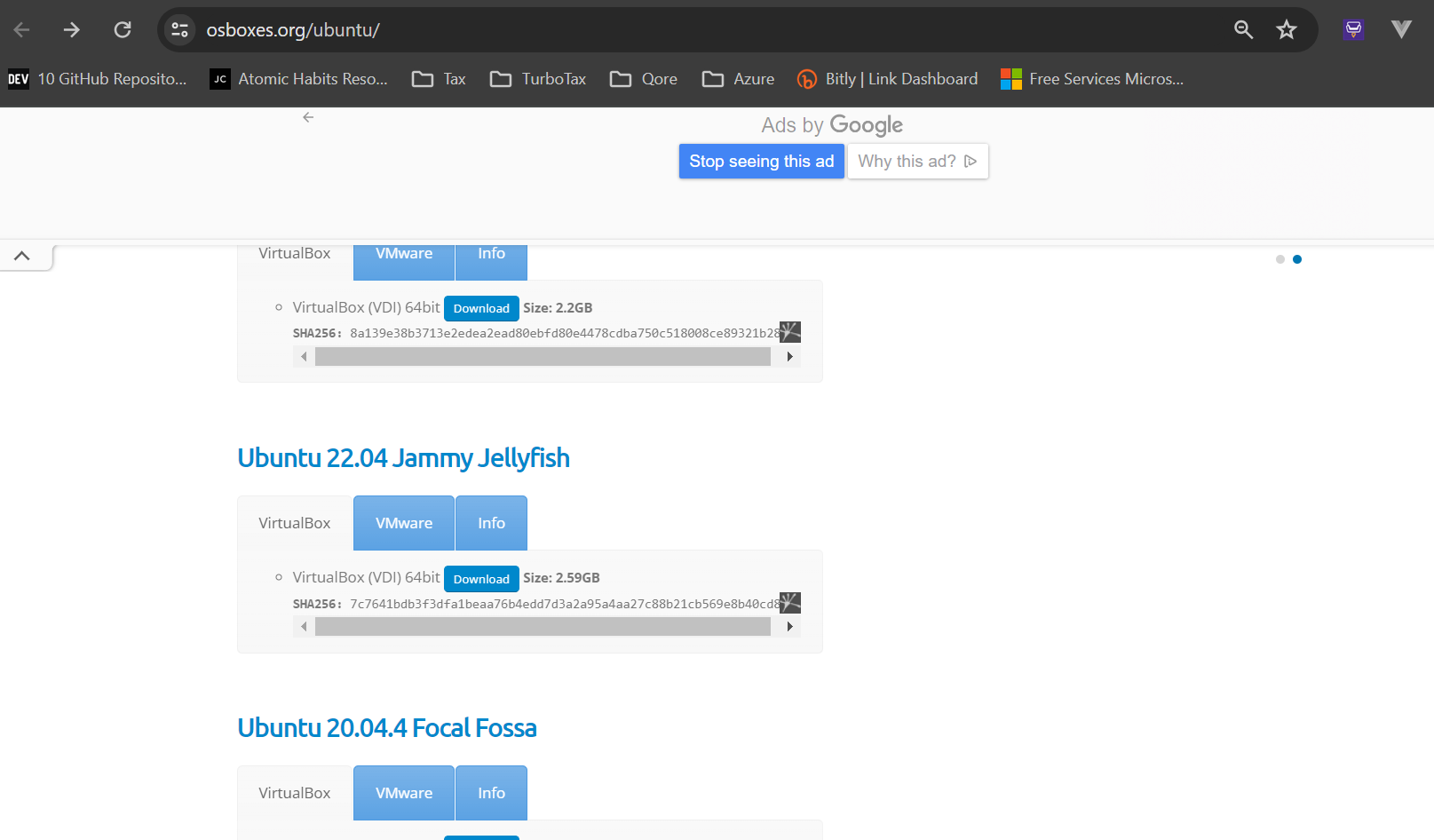This screenshot has height=840, width=1434.
Task: Click VirtualBox (VDI) 64bit text beside Size: 2.2GB
Action: [x=367, y=307]
